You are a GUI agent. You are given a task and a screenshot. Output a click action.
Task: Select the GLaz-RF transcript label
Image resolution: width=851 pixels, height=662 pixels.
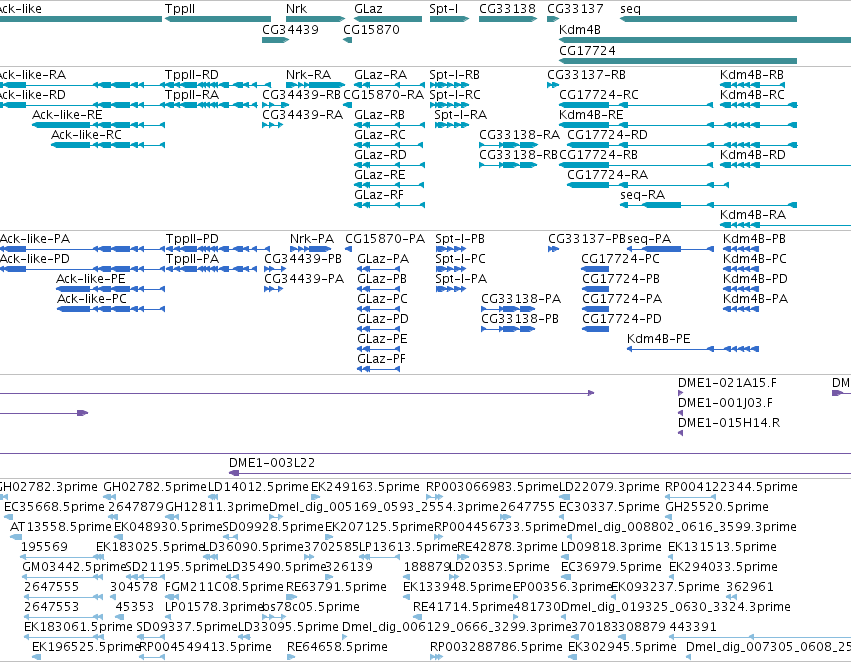[379, 194]
